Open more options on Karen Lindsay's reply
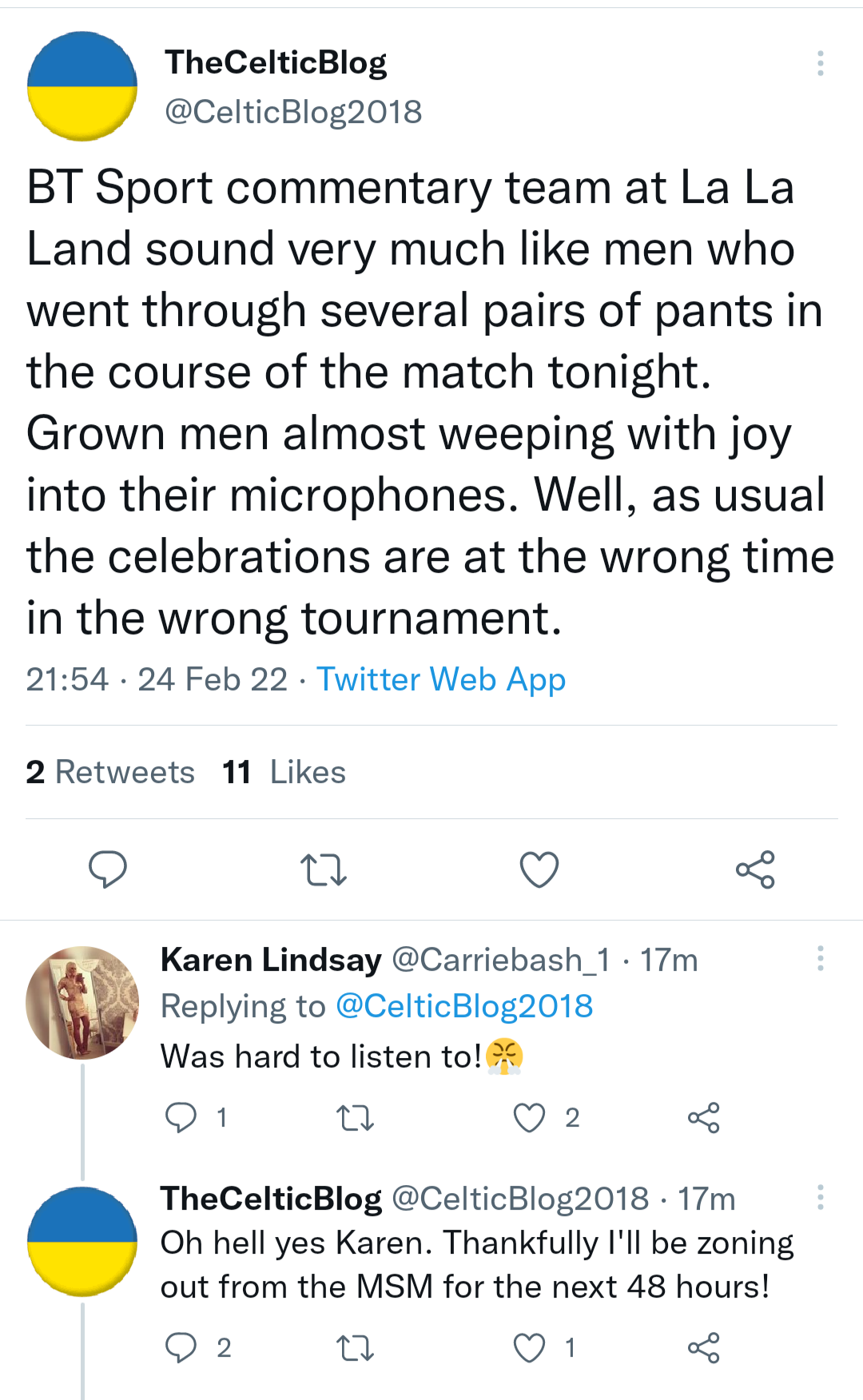This screenshot has height=1400, width=863. (820, 958)
